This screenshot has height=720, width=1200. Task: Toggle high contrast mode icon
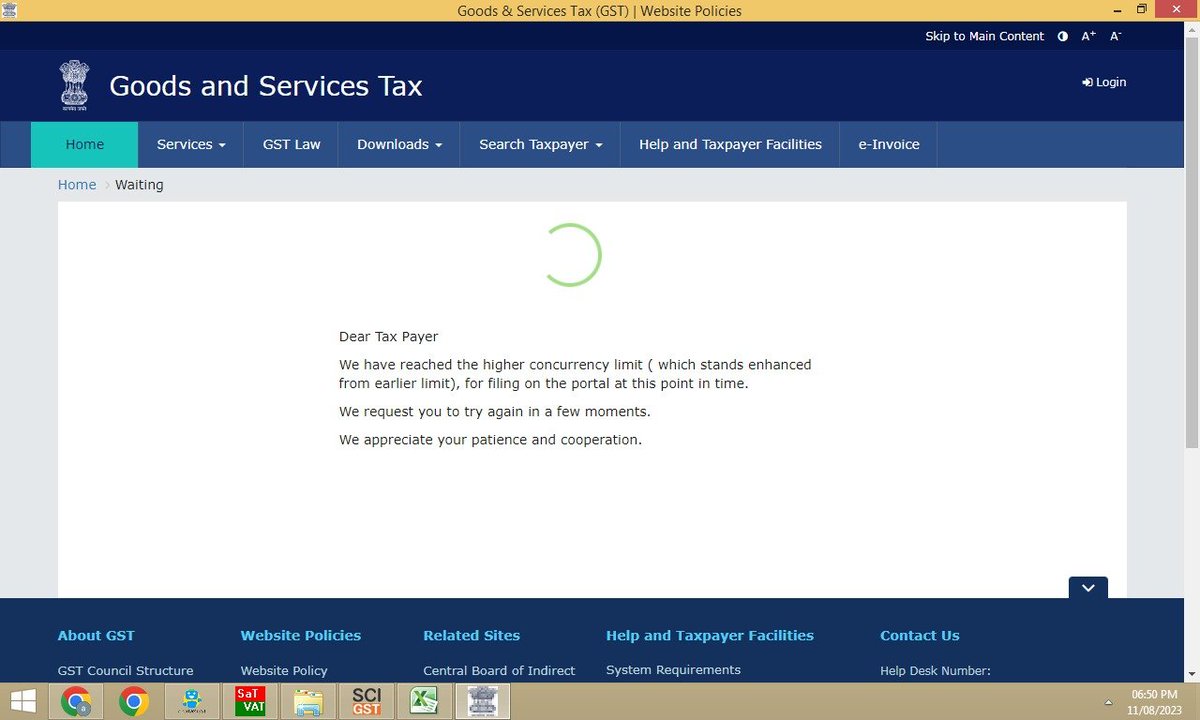1063,36
